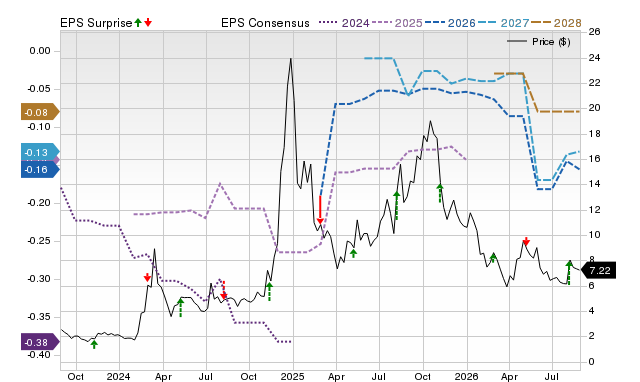Select the green surprise arrow between Oct 2025 and 2026
640x382 pixels.
(440, 193)
